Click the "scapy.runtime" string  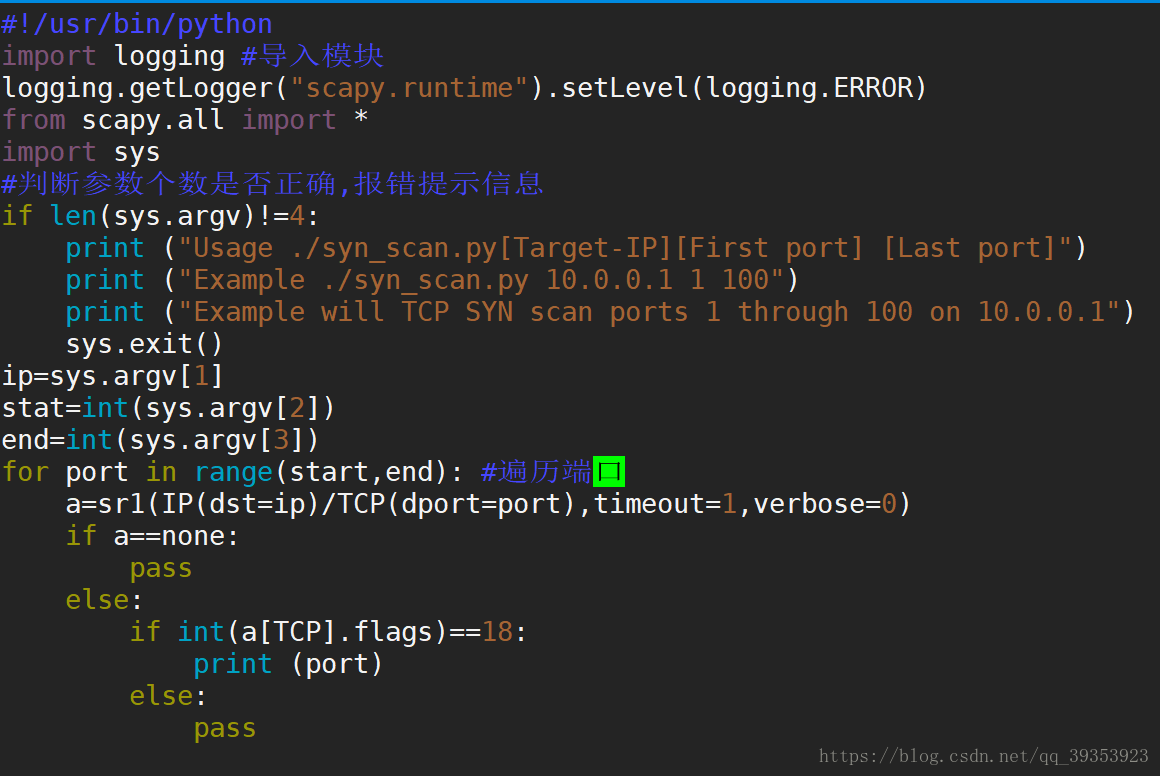tap(409, 88)
